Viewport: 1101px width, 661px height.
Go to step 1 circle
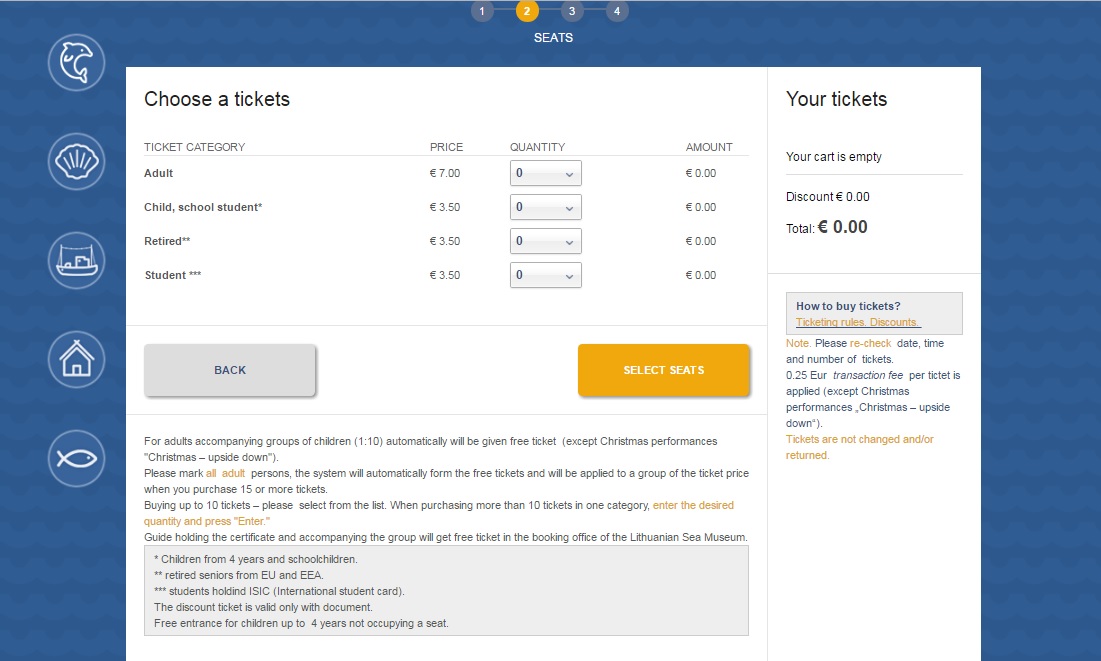pyautogui.click(x=482, y=11)
